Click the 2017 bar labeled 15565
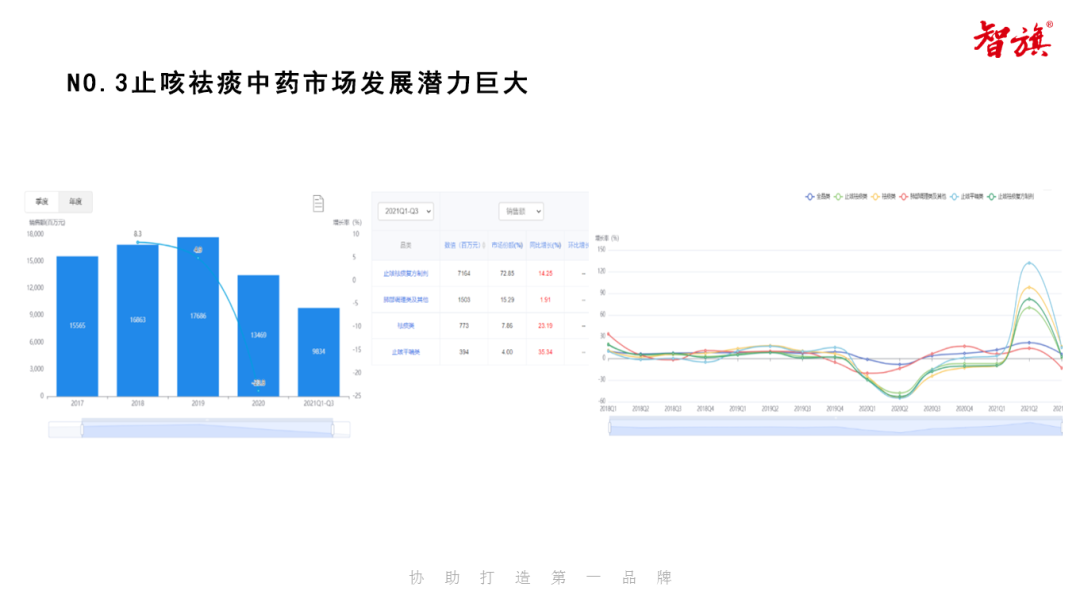Image resolution: width=1080 pixels, height=606 pixels. tap(77, 326)
